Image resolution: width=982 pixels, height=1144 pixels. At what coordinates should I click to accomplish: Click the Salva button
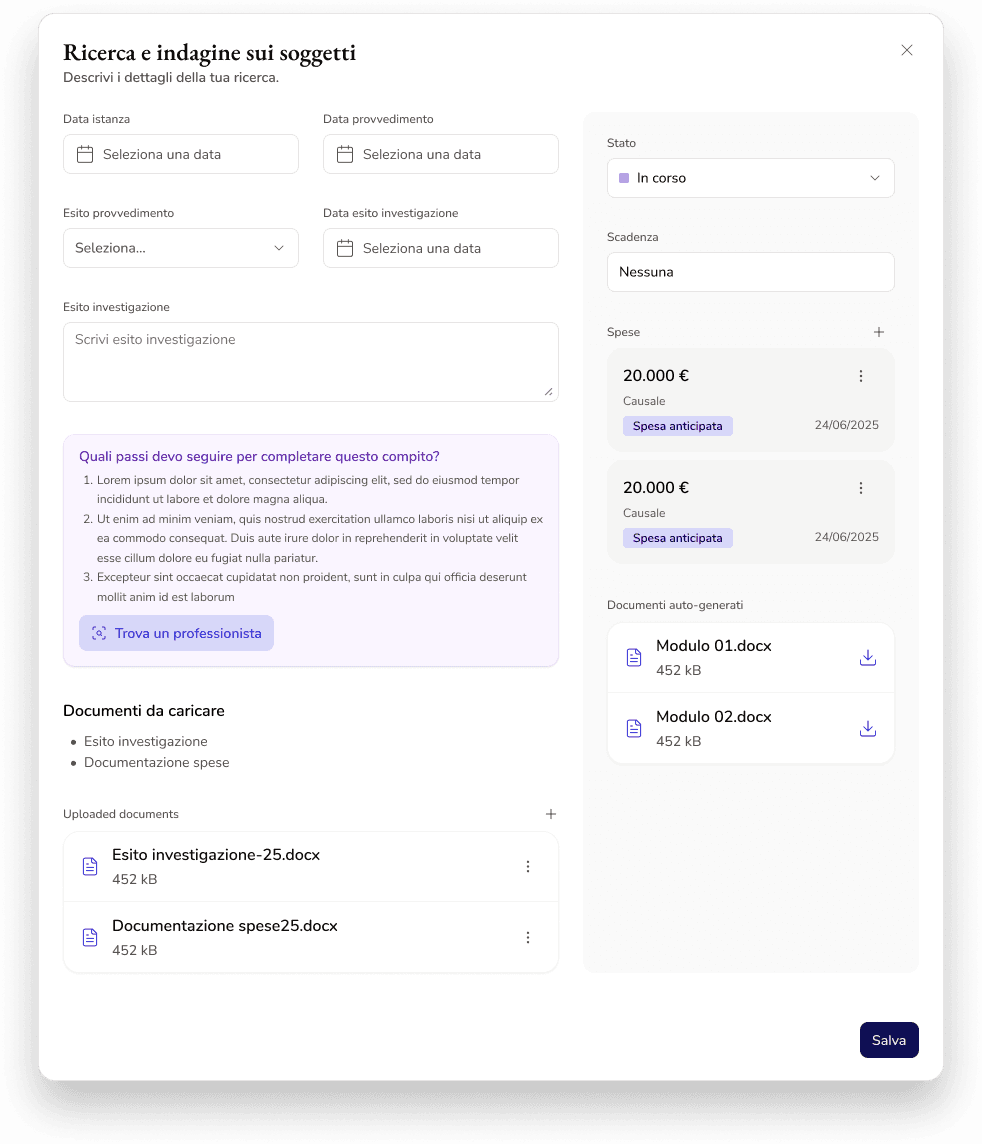click(889, 1040)
